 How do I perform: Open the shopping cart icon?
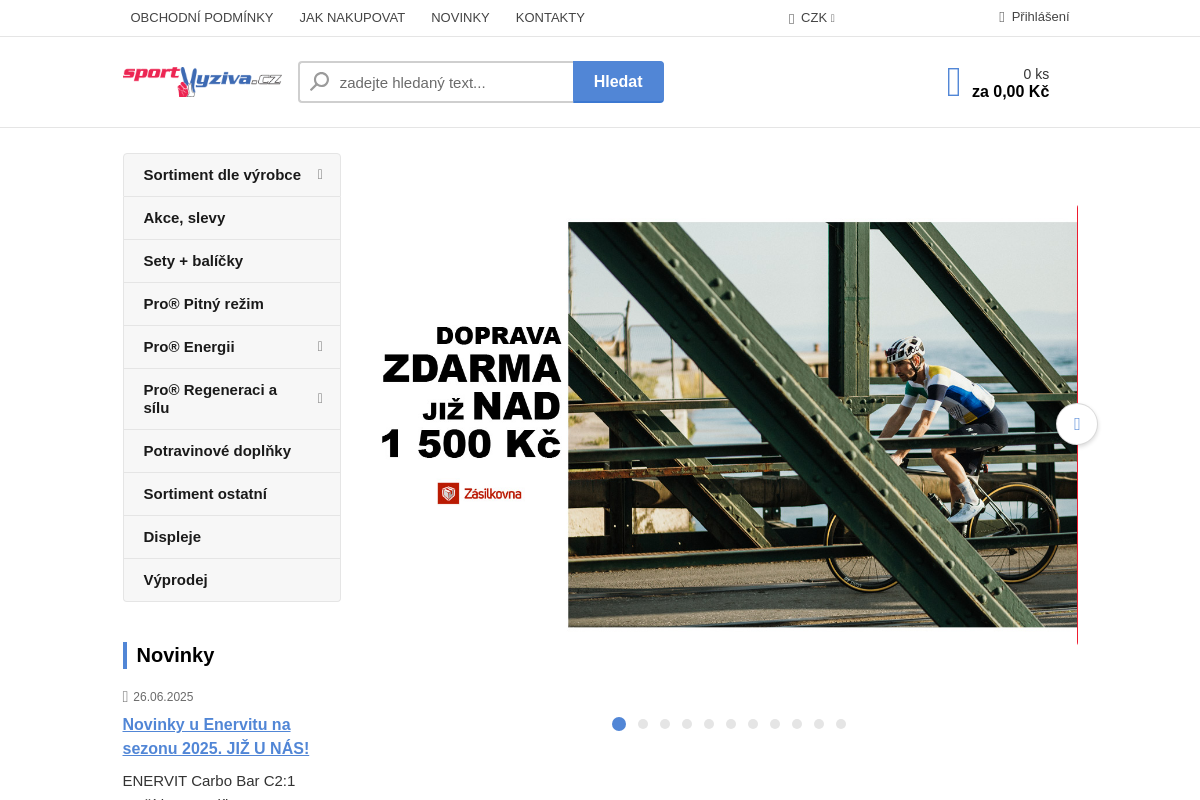(953, 82)
